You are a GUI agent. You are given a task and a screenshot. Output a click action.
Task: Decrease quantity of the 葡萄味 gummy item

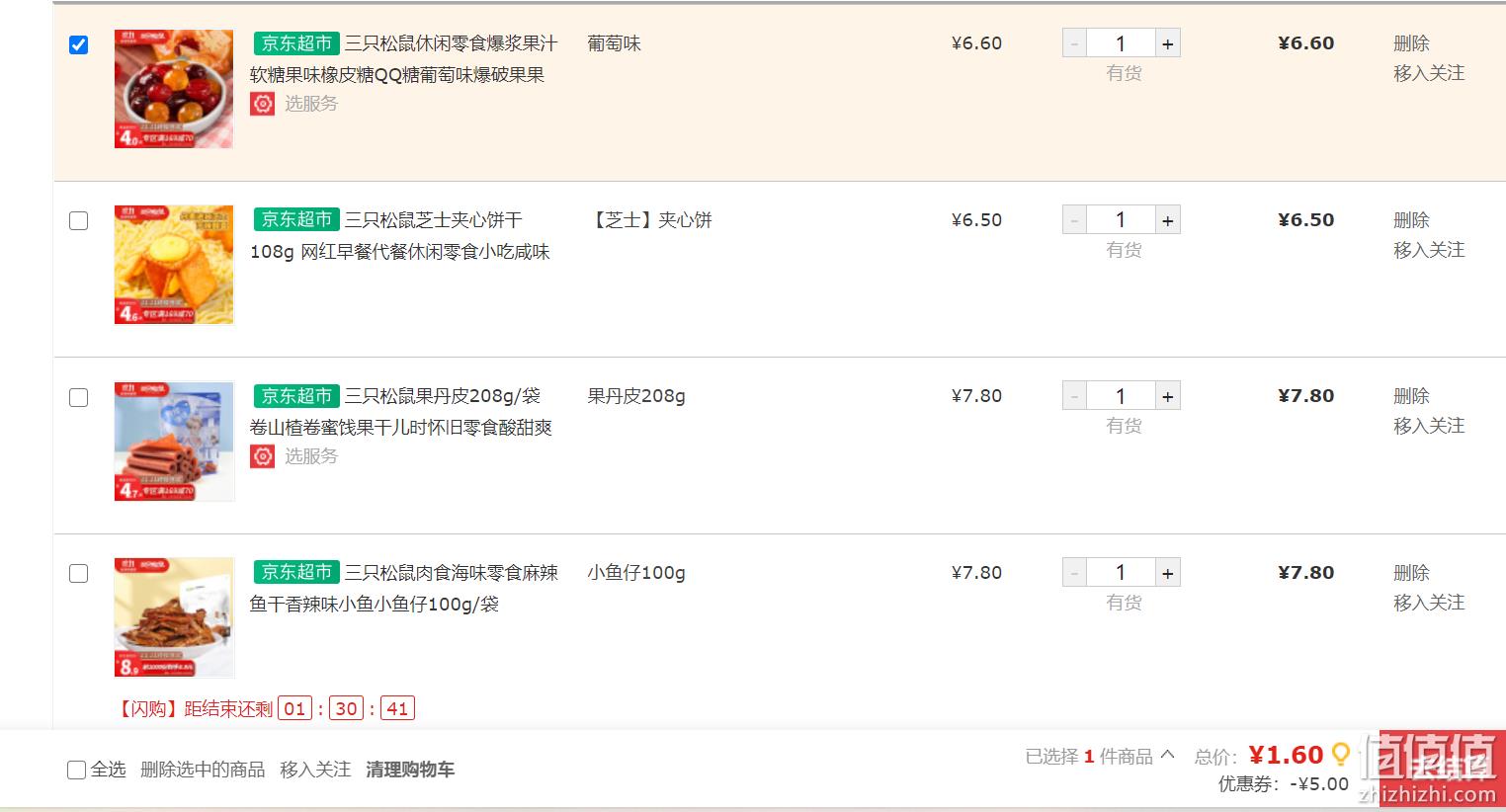tap(1075, 43)
